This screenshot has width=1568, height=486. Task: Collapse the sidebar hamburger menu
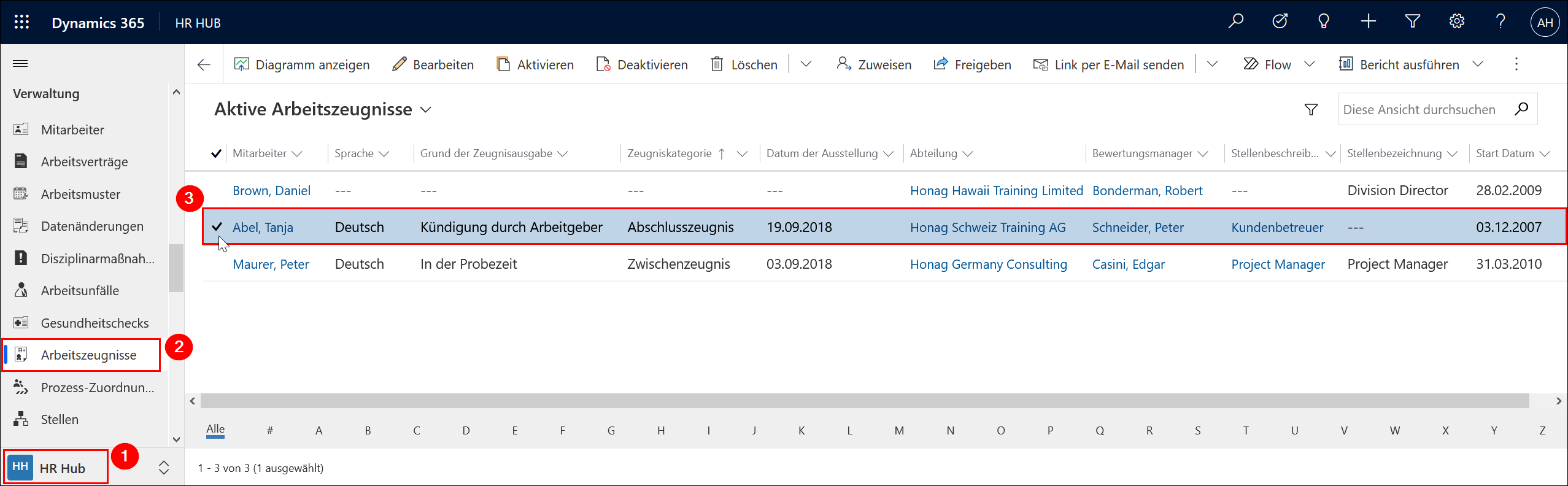[x=20, y=64]
